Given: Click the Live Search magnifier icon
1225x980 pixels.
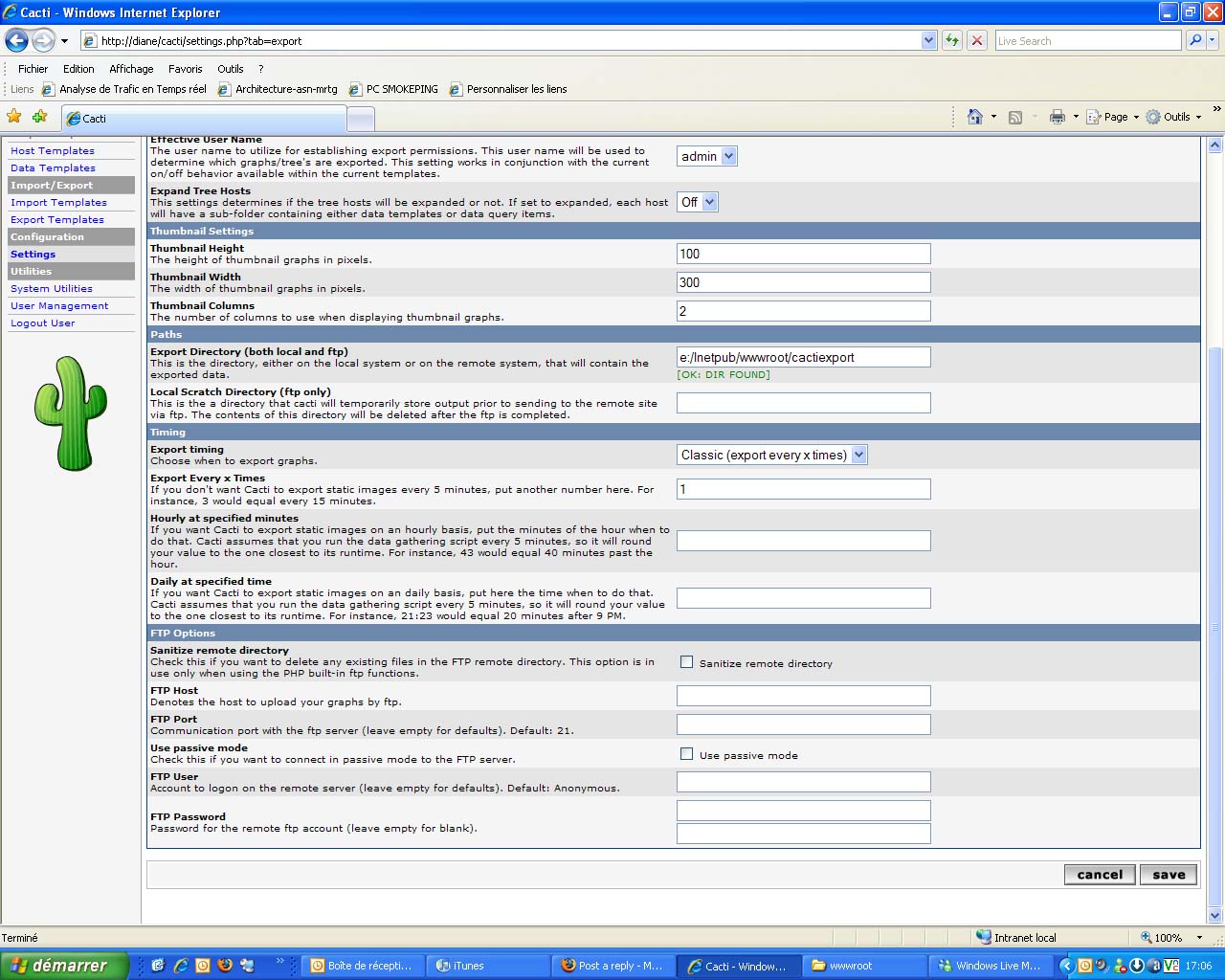Looking at the screenshot, I should tap(1194, 40).
